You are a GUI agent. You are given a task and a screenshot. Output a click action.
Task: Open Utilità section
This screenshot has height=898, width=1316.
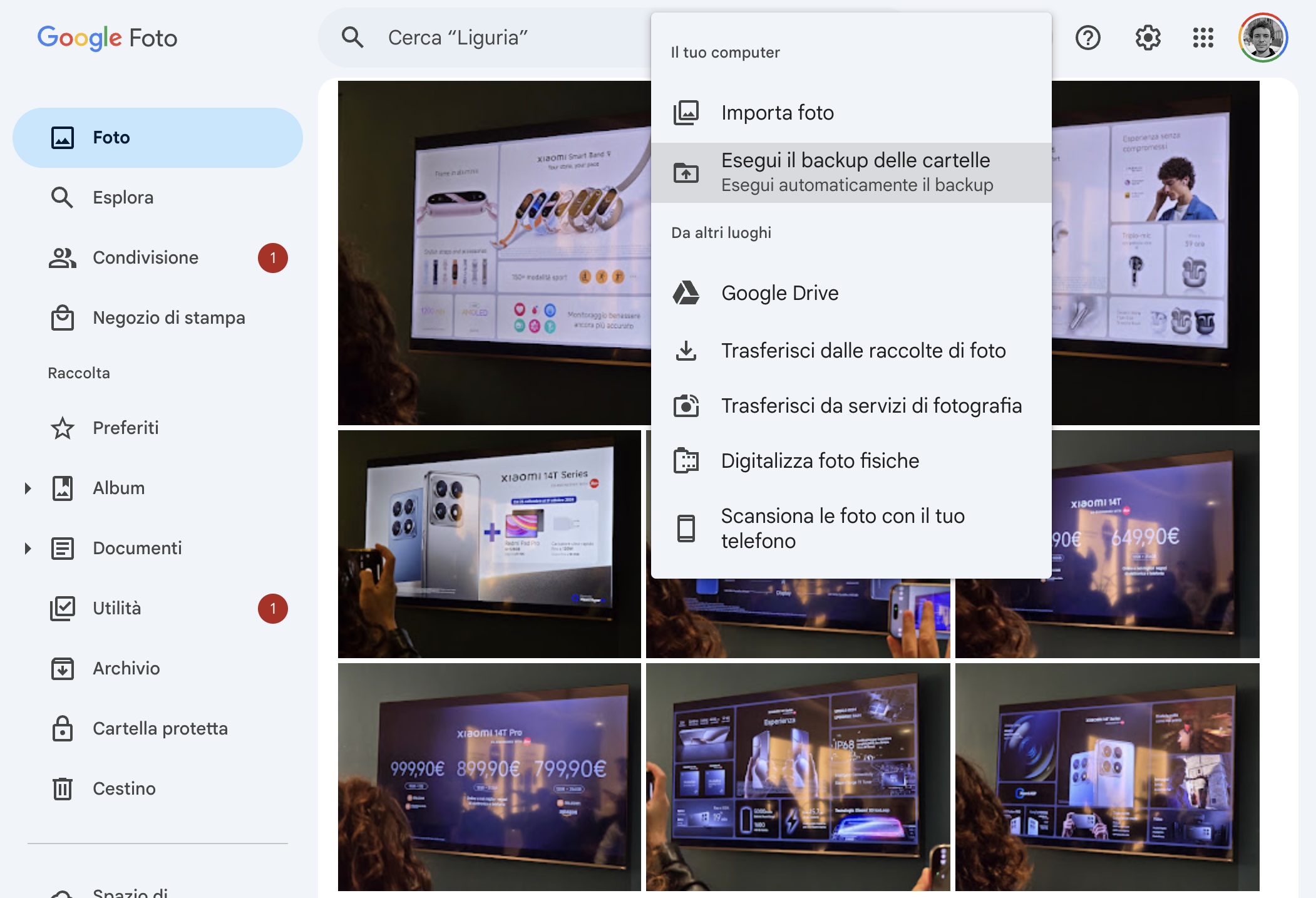(x=158, y=609)
